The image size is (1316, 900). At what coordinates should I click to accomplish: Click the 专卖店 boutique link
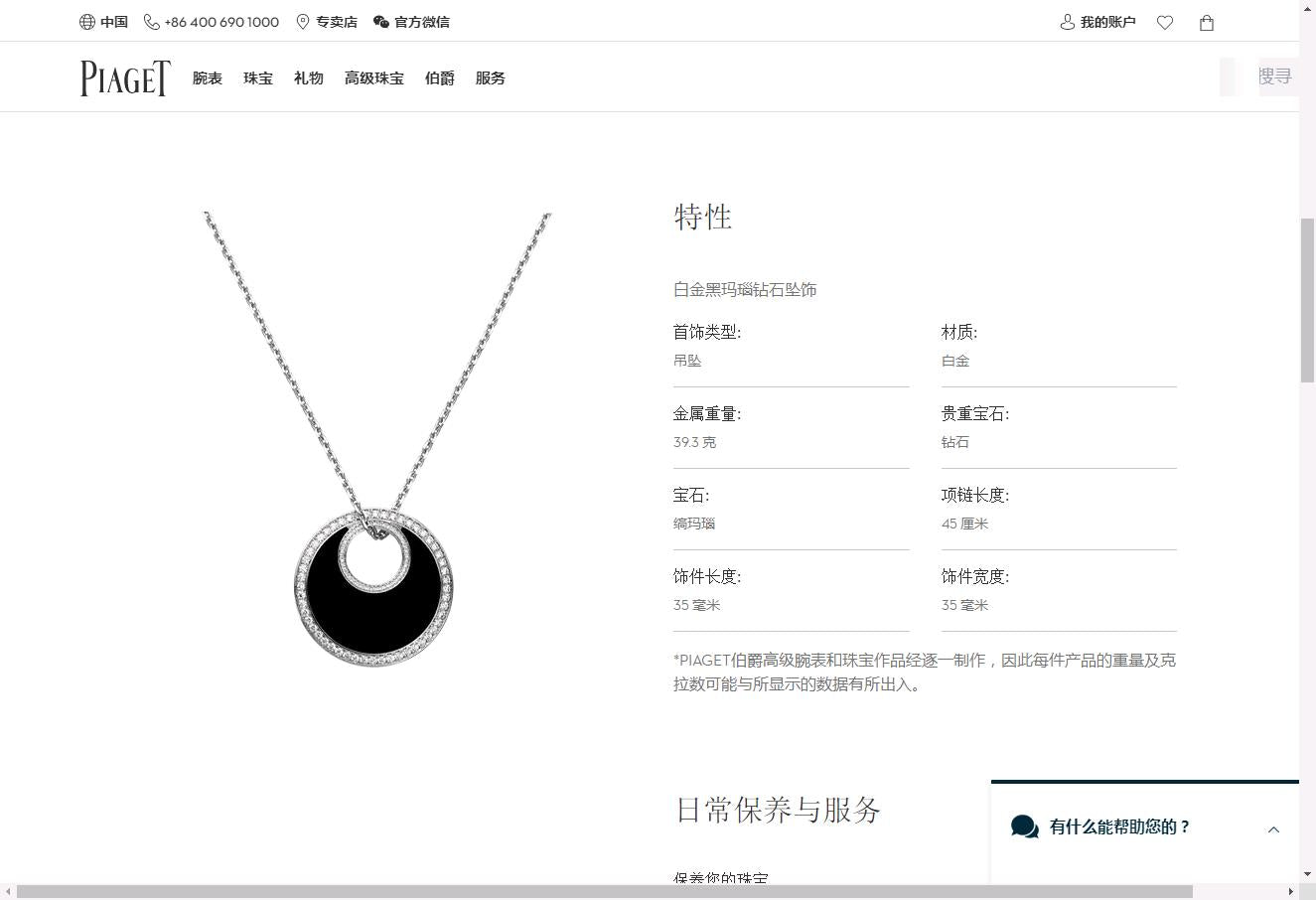(x=337, y=22)
